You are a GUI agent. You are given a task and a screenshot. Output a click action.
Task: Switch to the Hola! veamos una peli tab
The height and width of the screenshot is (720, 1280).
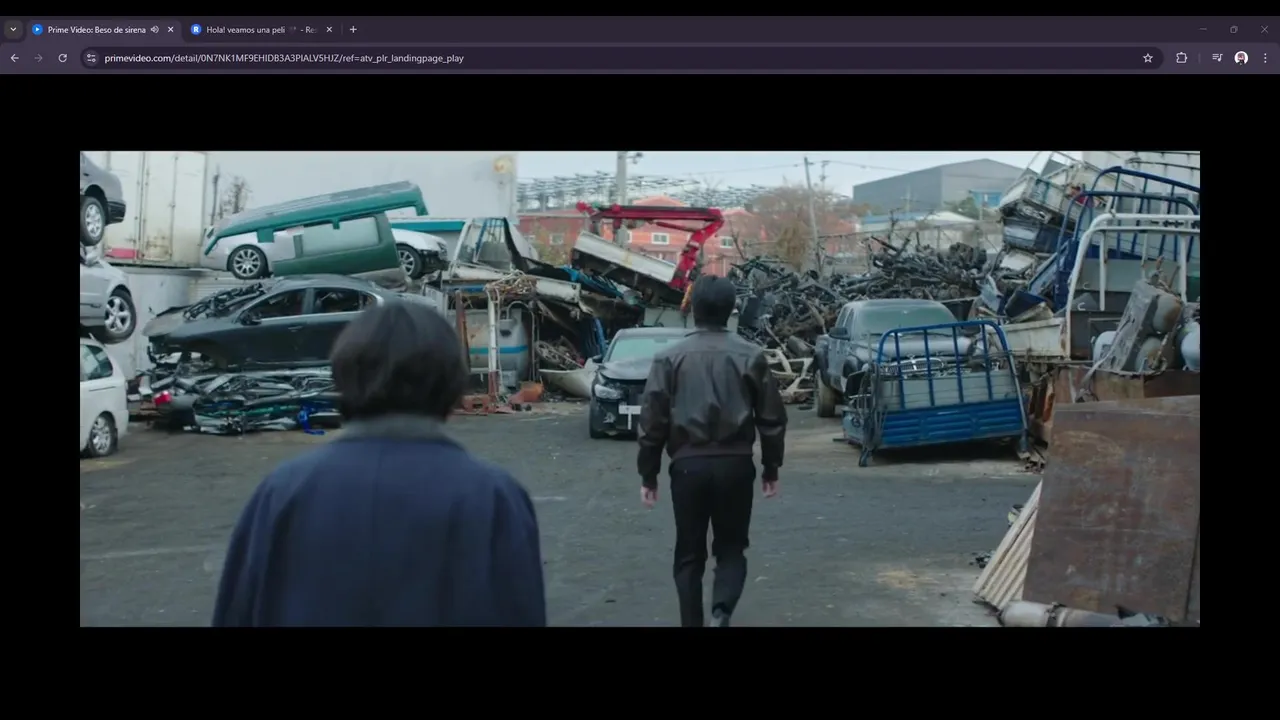(x=262, y=30)
